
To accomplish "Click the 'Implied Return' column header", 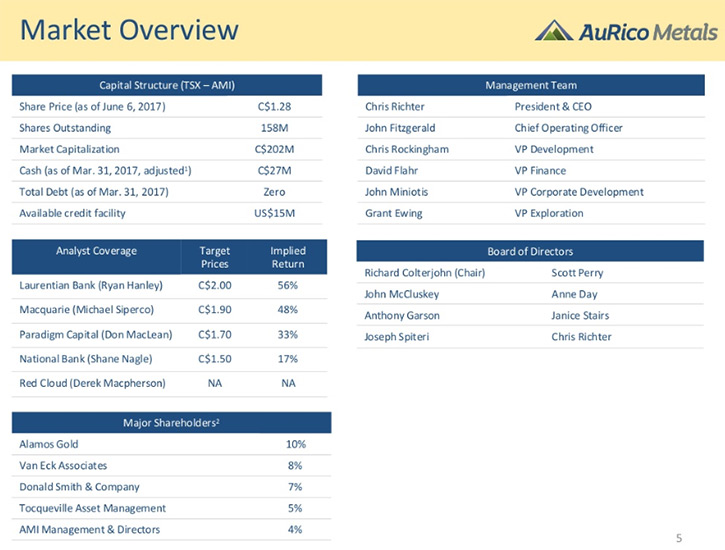I will [288, 257].
